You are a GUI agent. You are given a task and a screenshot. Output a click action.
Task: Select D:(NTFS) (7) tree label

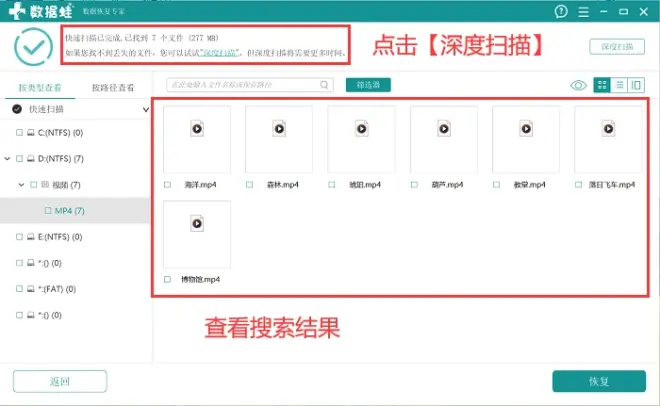click(x=61, y=159)
